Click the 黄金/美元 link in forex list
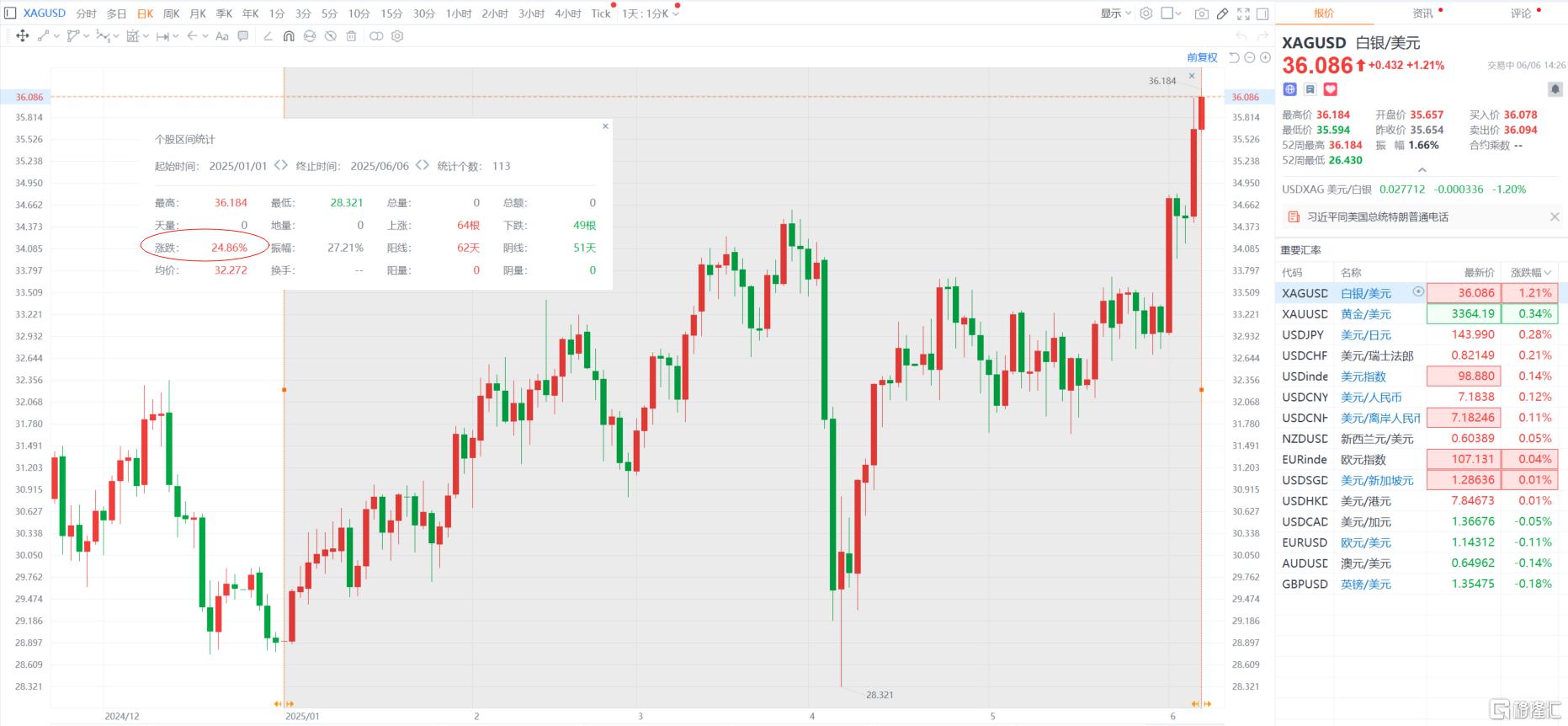This screenshot has height=726, width=1568. click(1365, 314)
